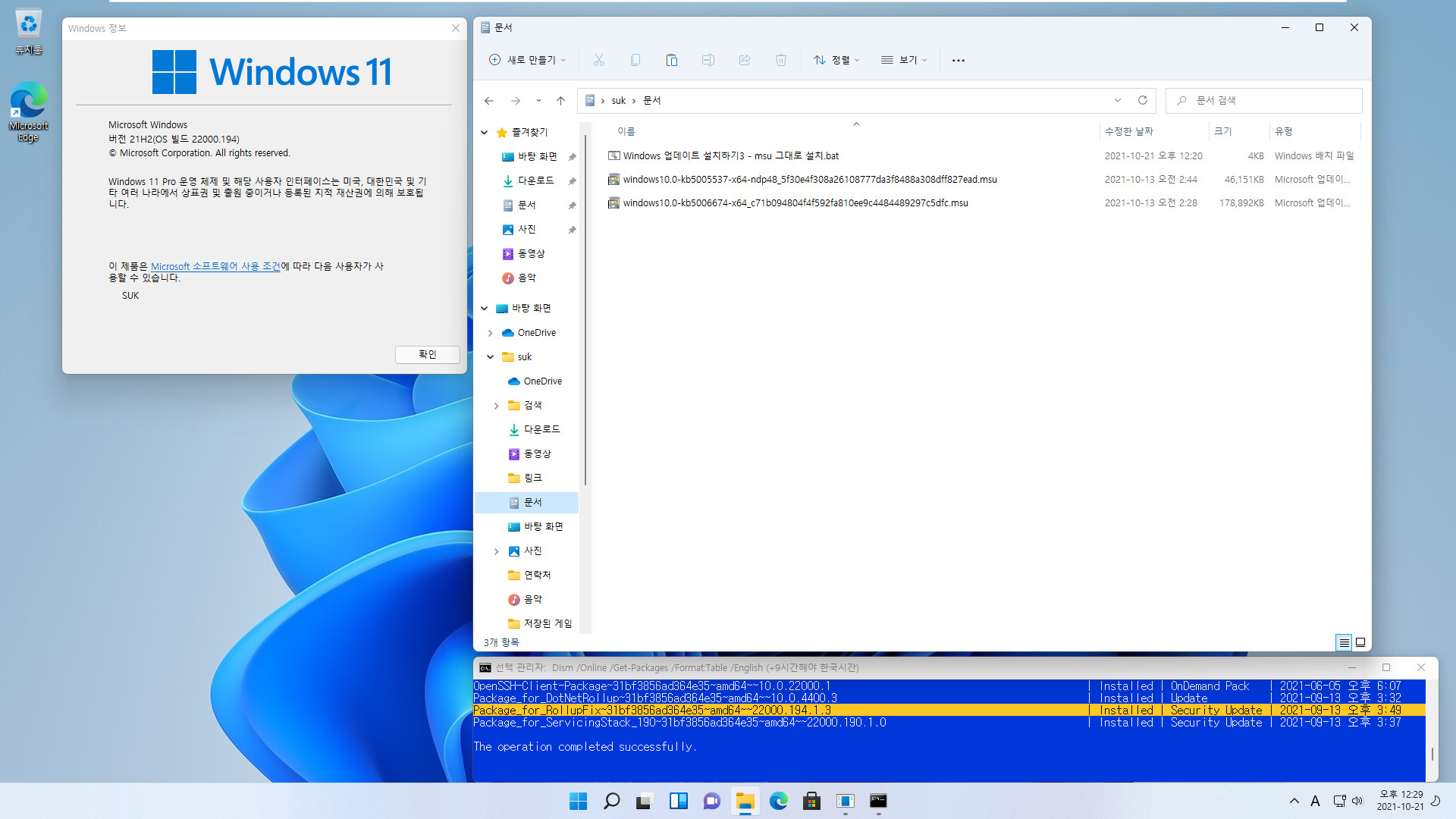
Task: Click the Share icon in Explorer toolbar
Action: (x=744, y=60)
